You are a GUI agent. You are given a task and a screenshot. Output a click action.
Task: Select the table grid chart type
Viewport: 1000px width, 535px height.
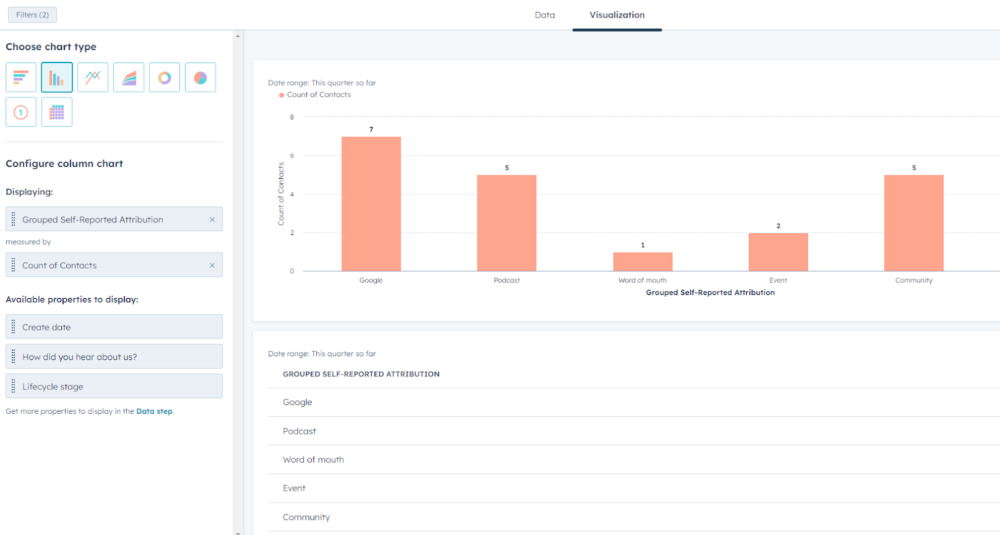pos(57,112)
